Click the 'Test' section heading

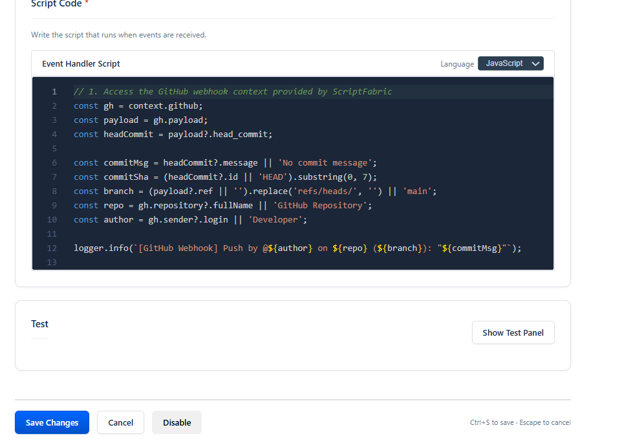coord(39,324)
